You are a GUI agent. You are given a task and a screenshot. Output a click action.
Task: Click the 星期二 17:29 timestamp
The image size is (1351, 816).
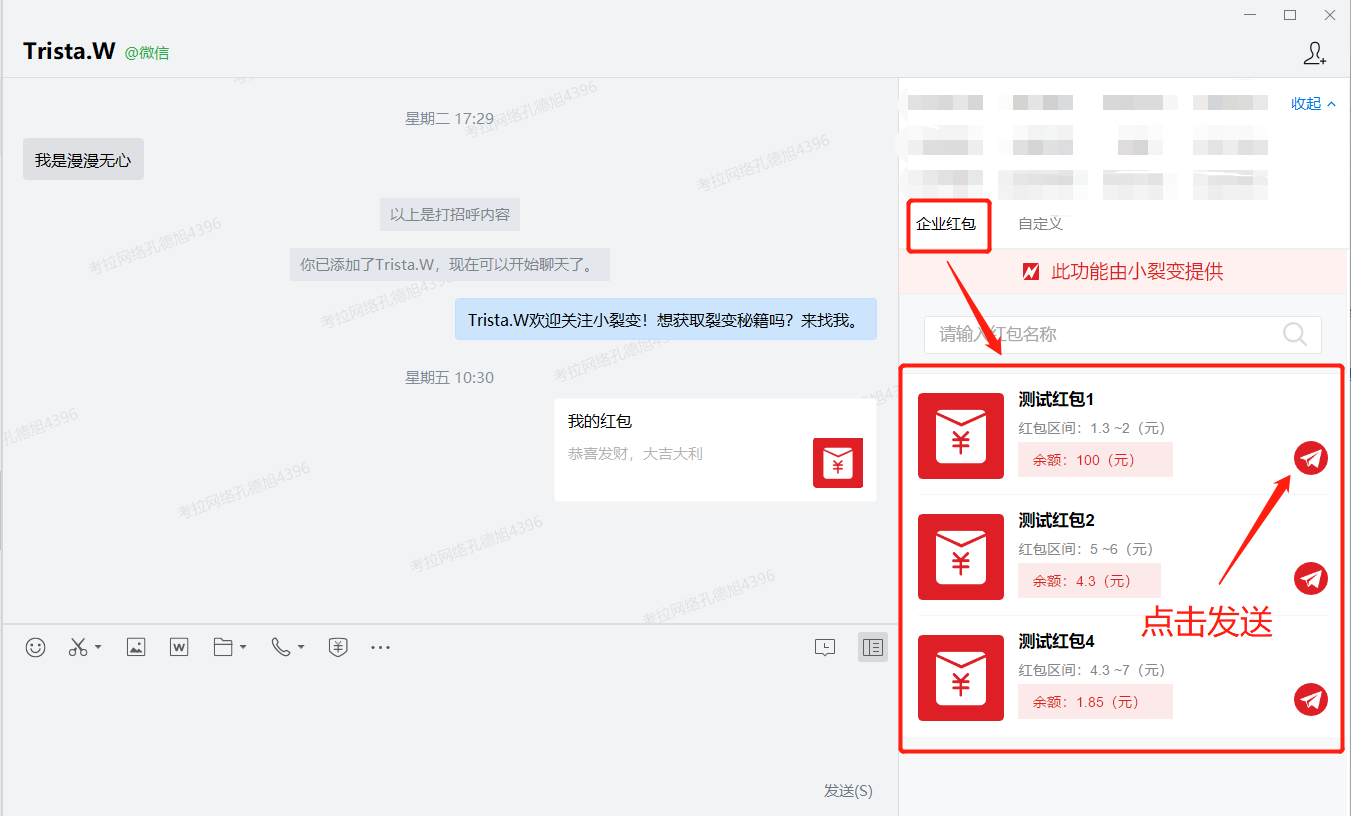449,119
